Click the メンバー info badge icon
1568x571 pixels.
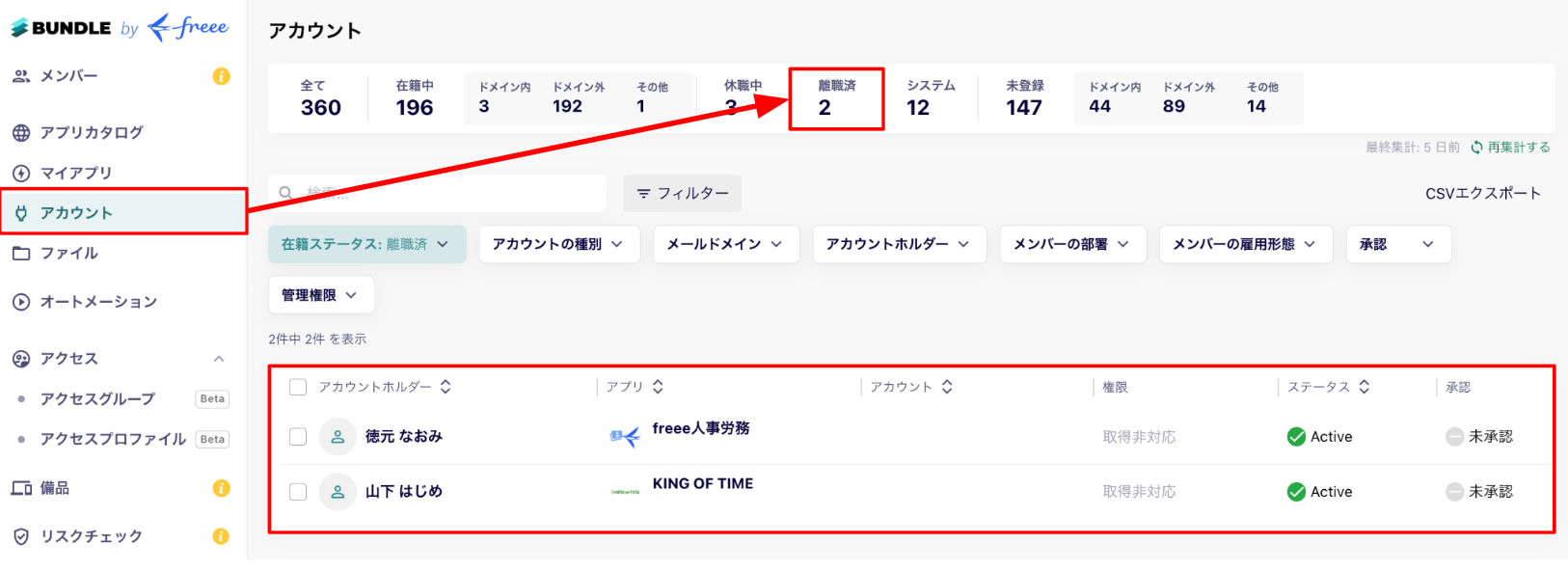221,76
